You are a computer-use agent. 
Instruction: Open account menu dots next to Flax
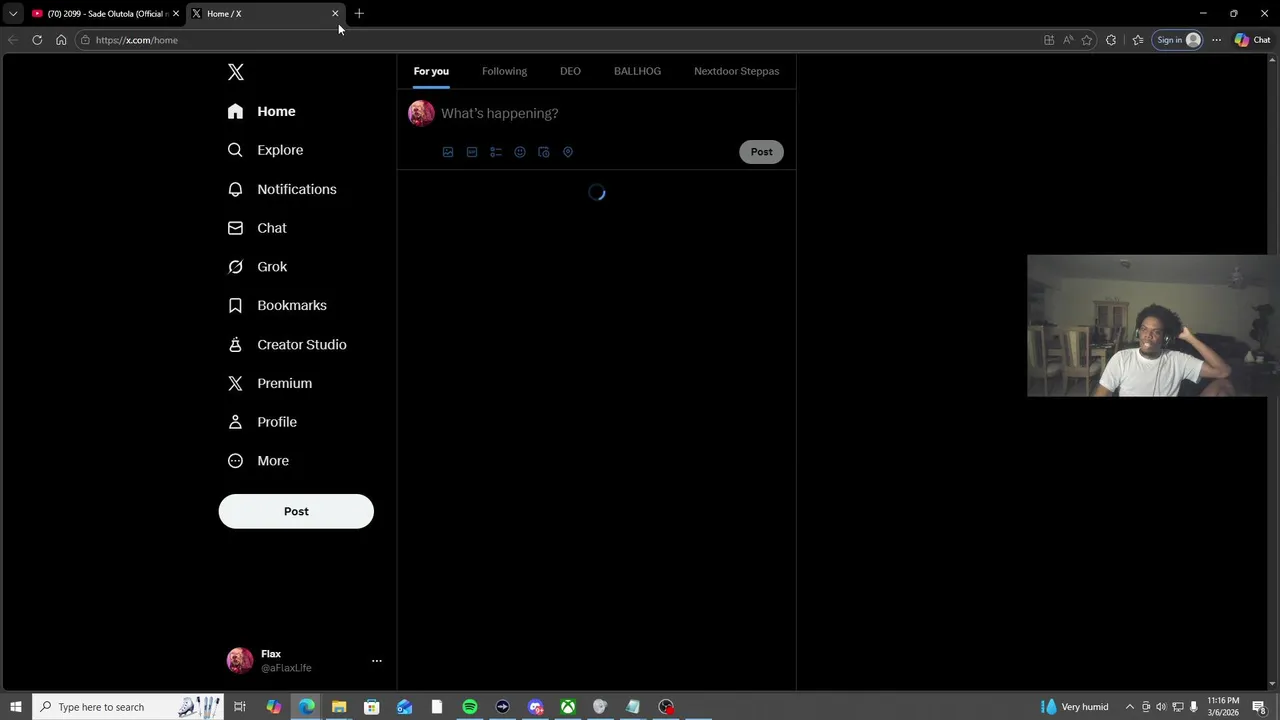click(x=377, y=661)
